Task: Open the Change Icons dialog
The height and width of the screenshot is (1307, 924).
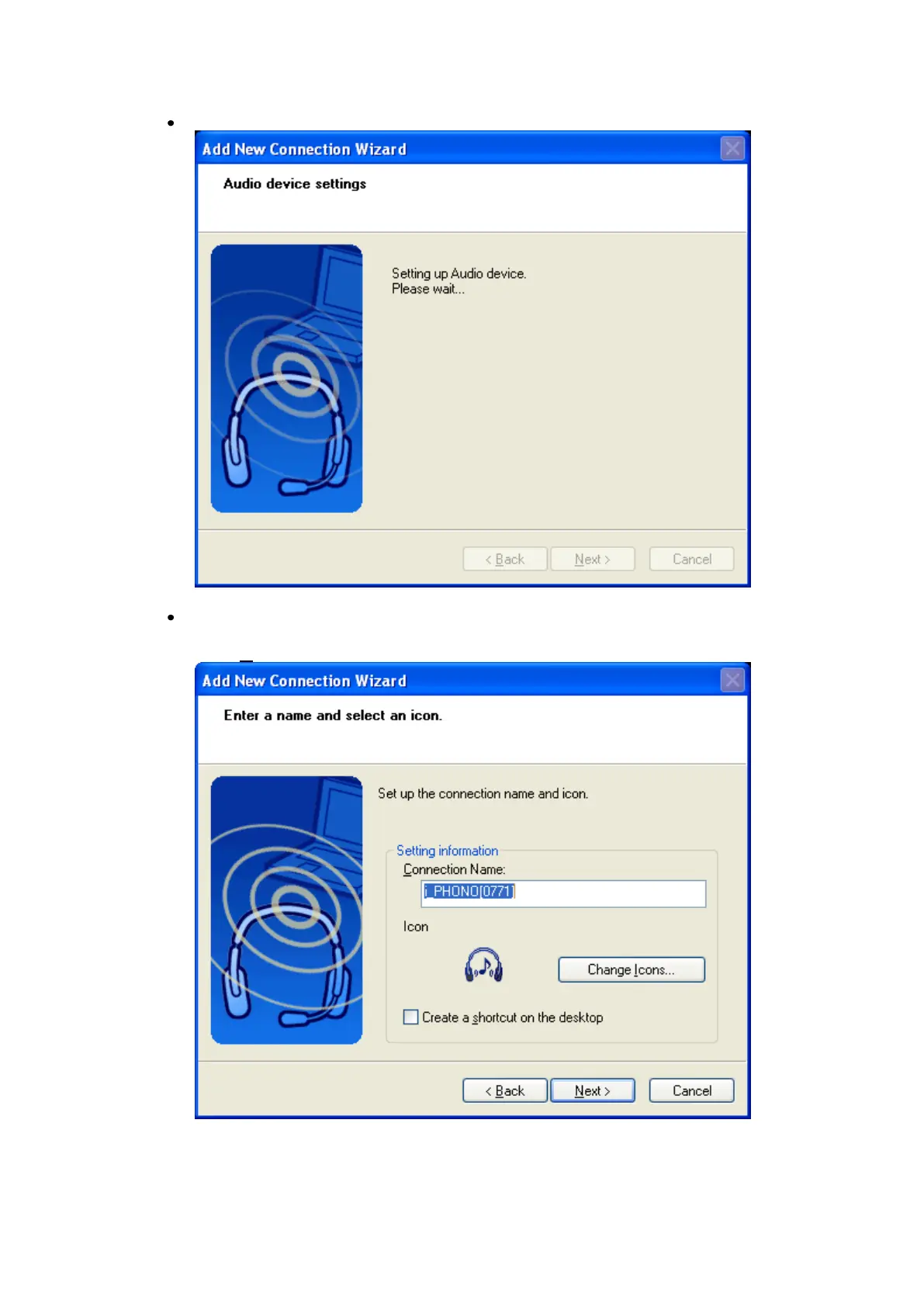Action: click(x=632, y=969)
